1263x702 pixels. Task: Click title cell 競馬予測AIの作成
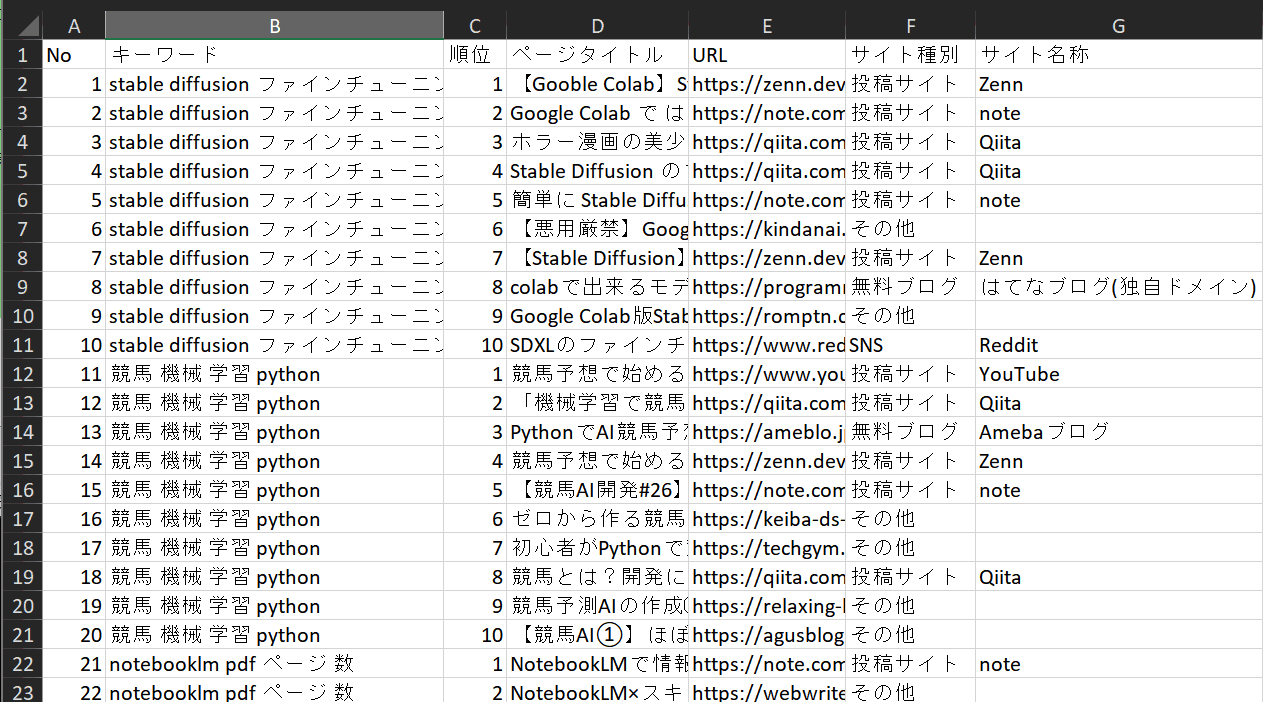point(598,606)
